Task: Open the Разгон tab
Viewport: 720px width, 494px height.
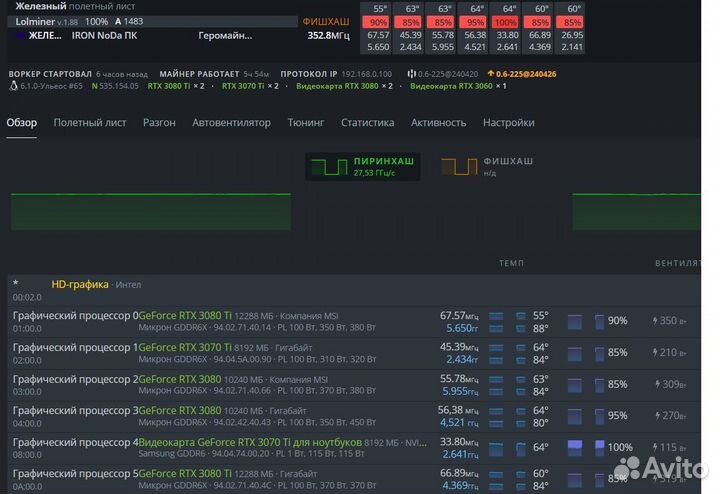Action: [159, 123]
